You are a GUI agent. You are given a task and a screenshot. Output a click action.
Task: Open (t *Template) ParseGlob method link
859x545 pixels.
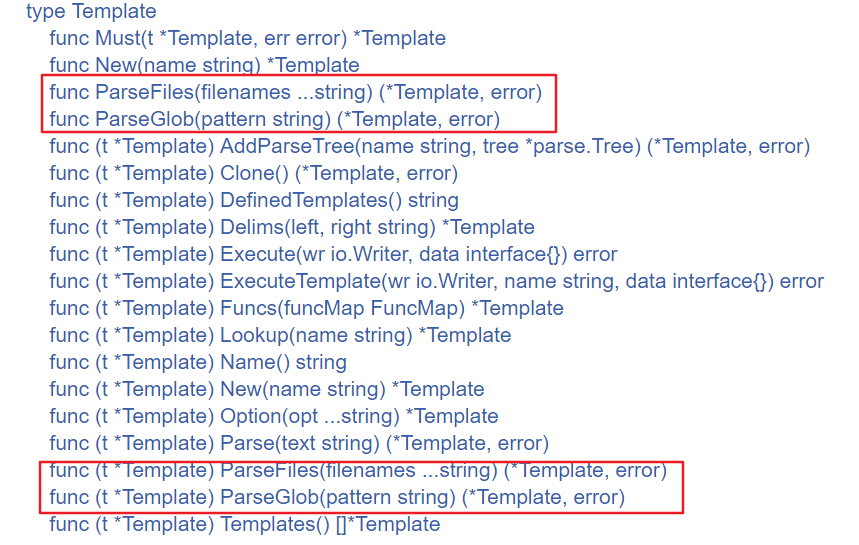pyautogui.click(x=337, y=498)
